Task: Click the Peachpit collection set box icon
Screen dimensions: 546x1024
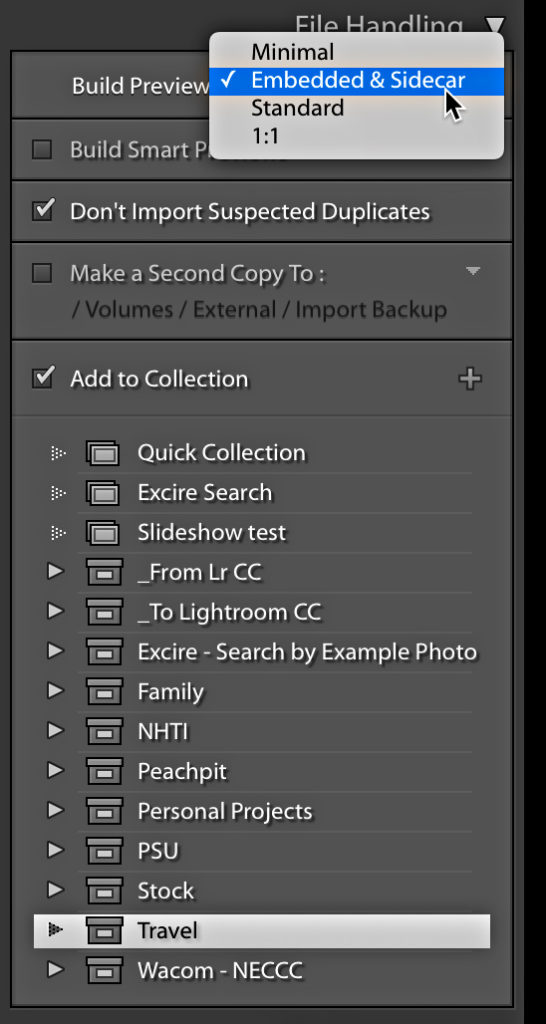Action: 104,771
